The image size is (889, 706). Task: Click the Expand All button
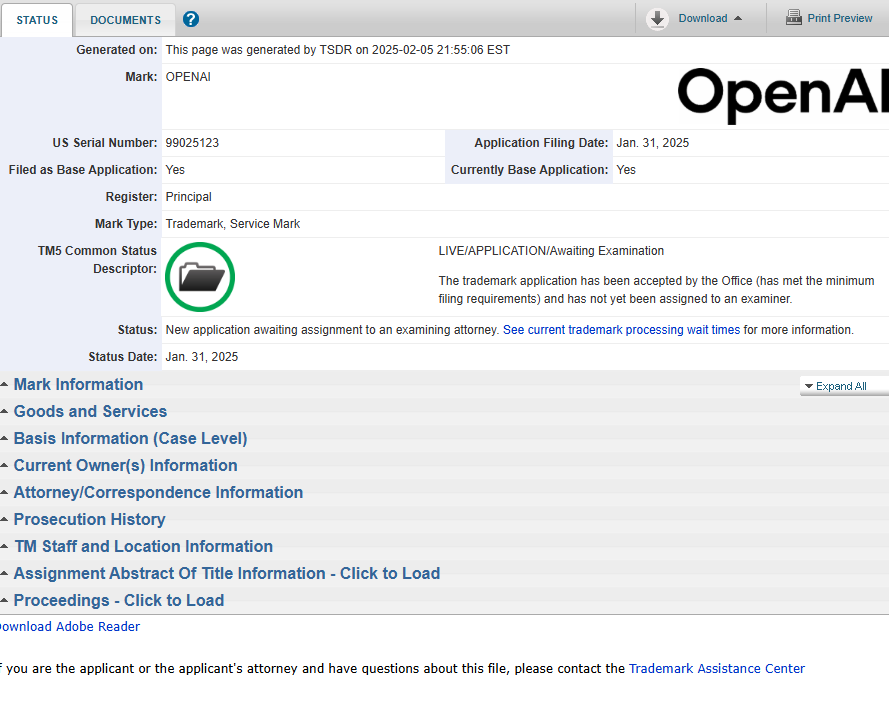tap(840, 386)
